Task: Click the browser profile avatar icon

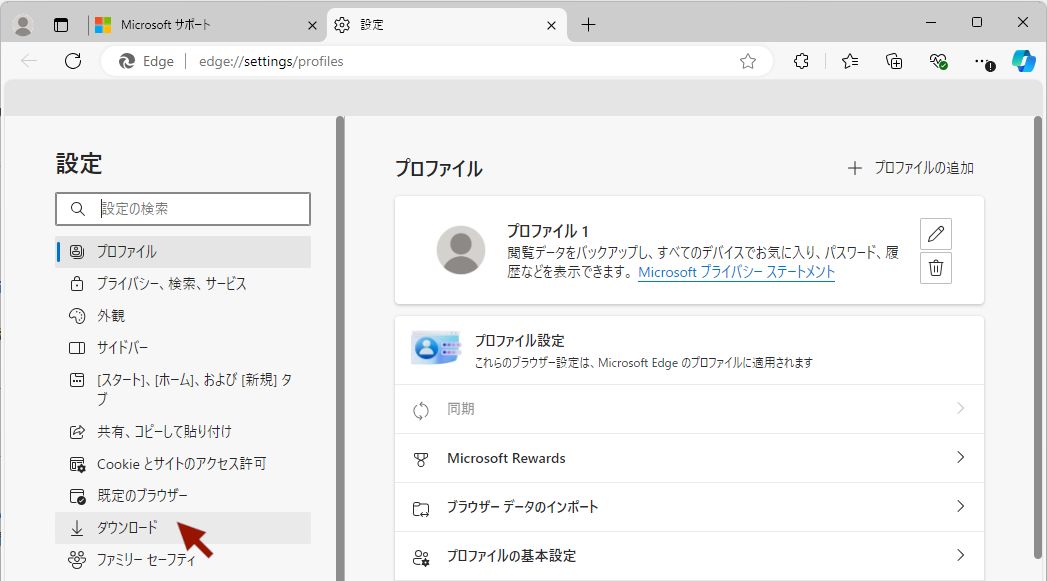Action: [x=23, y=25]
